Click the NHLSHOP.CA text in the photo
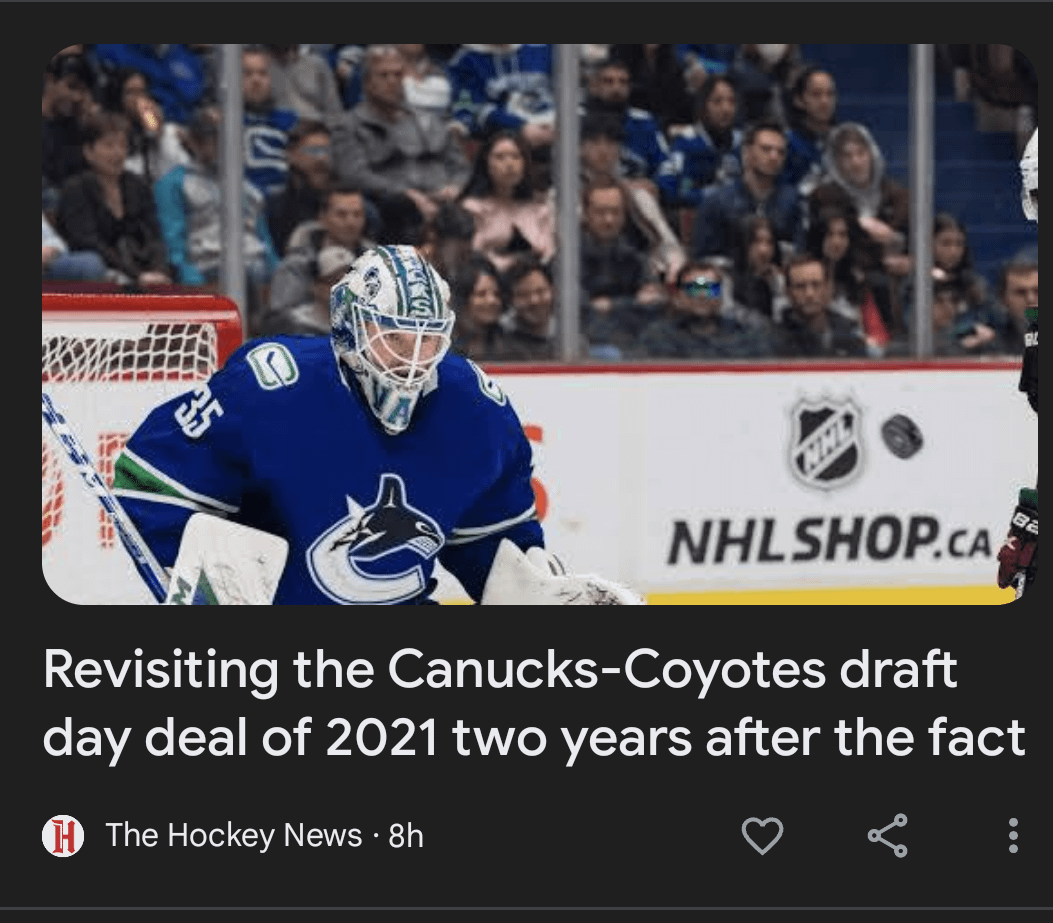1053x923 pixels. pyautogui.click(x=828, y=541)
